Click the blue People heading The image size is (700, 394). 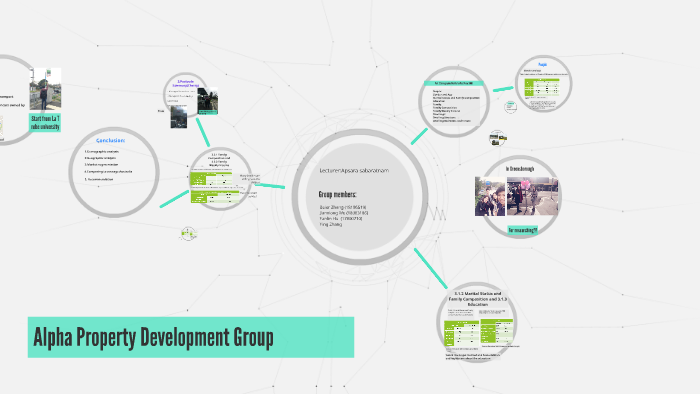point(542,65)
